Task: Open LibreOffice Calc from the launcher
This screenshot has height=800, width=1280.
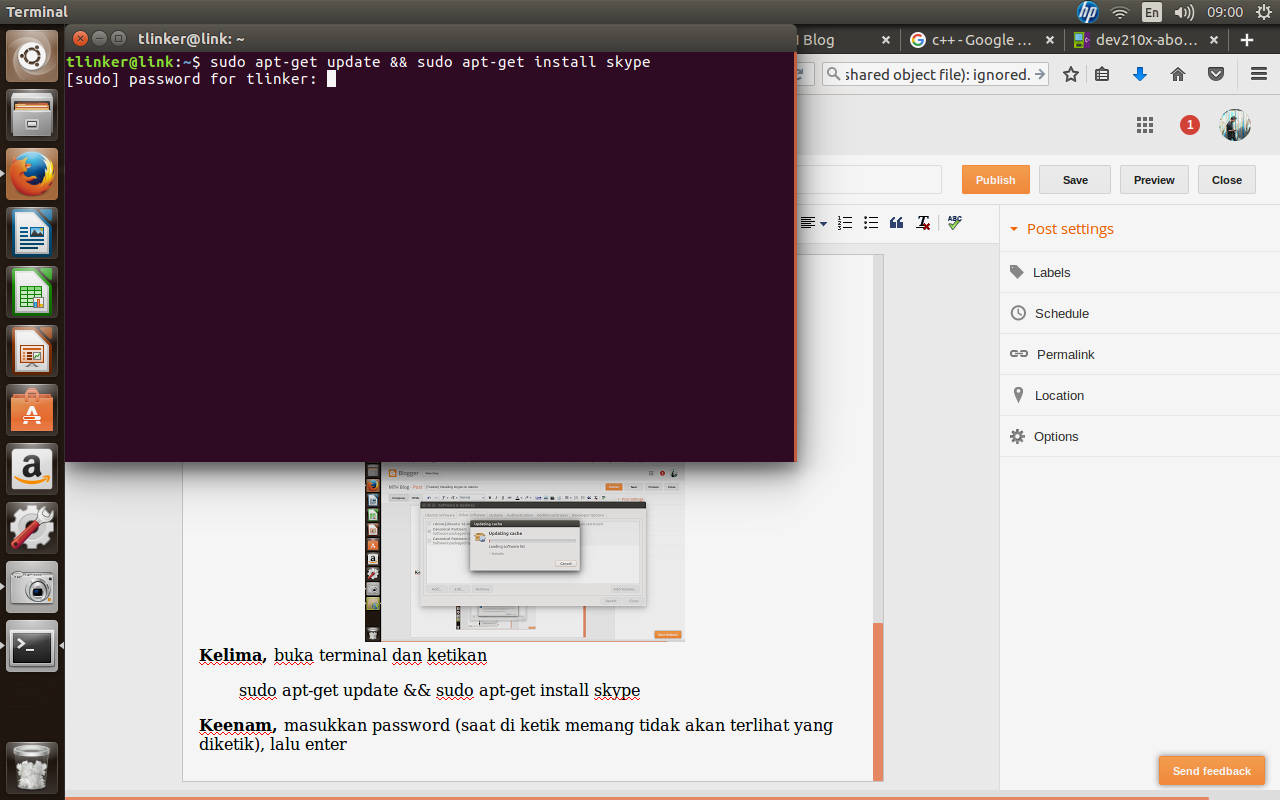Action: (x=32, y=292)
